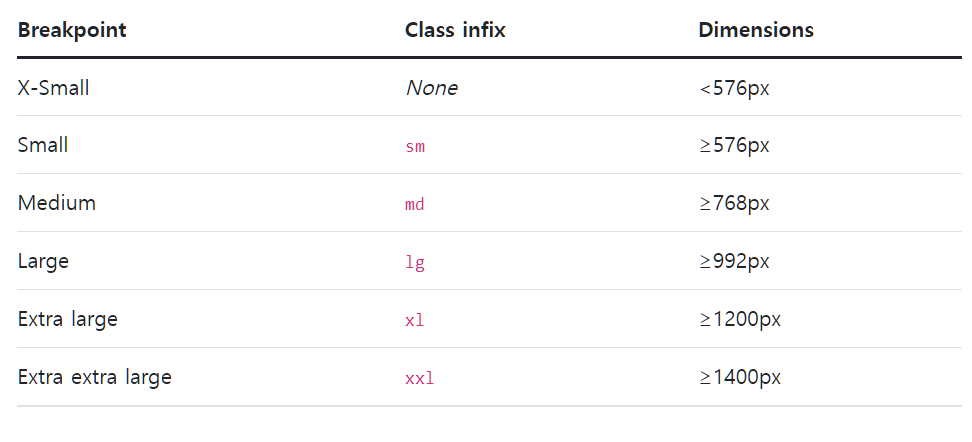Click the Large breakpoint label
Viewport: 972px width, 442px height.
pyautogui.click(x=43, y=261)
